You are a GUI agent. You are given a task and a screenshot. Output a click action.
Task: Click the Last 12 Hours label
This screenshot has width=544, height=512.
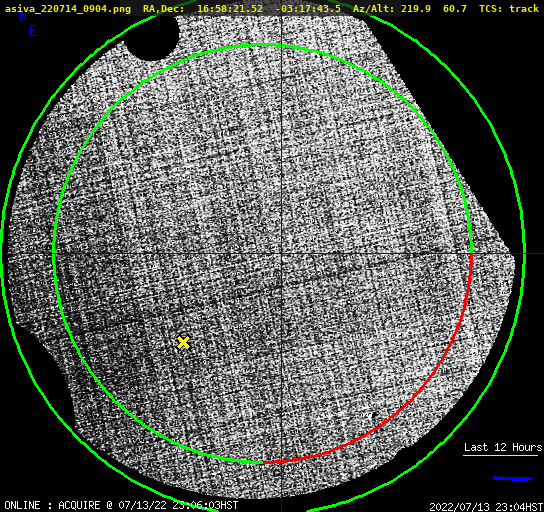click(x=503, y=447)
